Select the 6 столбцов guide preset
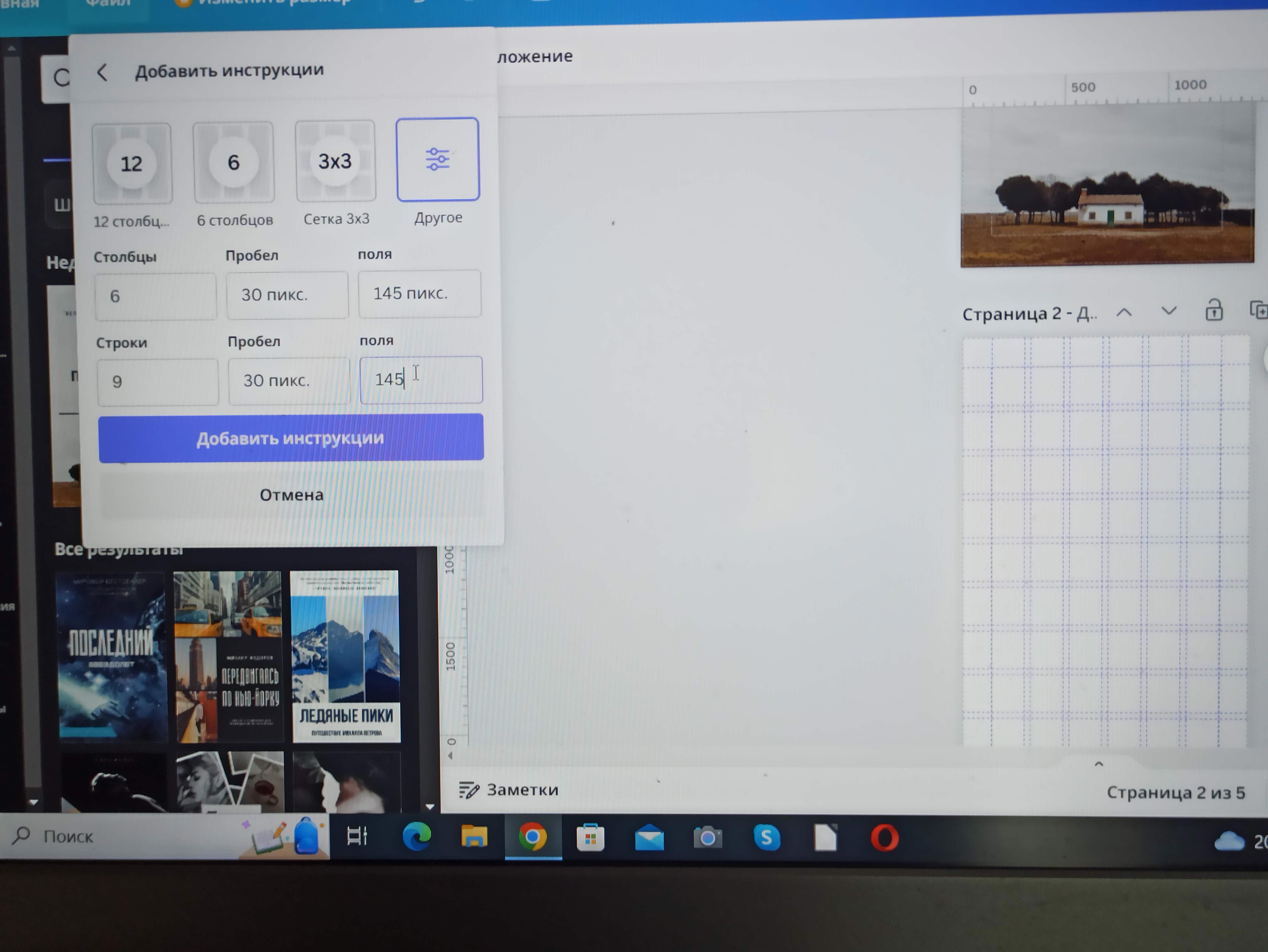The width and height of the screenshot is (1268, 952). [x=233, y=163]
